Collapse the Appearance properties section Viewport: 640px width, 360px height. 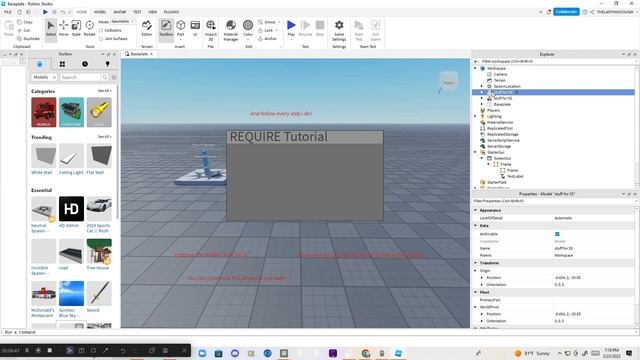pos(476,210)
